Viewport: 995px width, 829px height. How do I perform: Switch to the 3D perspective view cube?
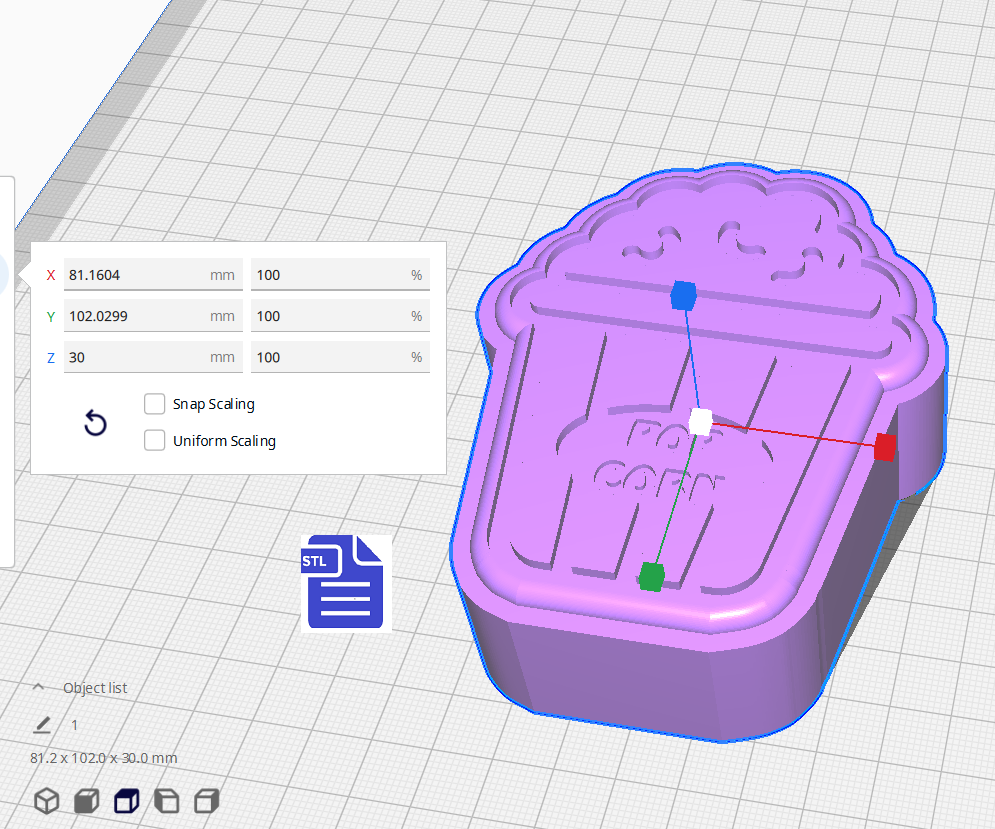coord(47,801)
